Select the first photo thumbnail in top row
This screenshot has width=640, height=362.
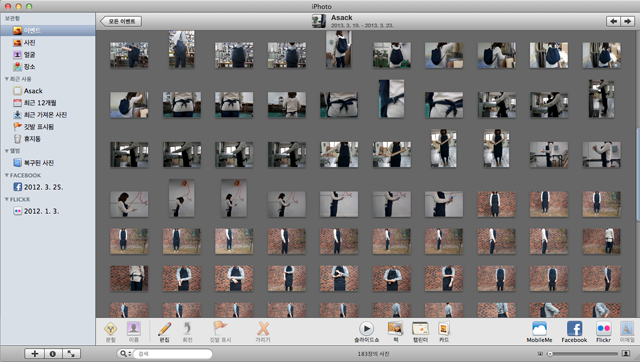click(129, 55)
